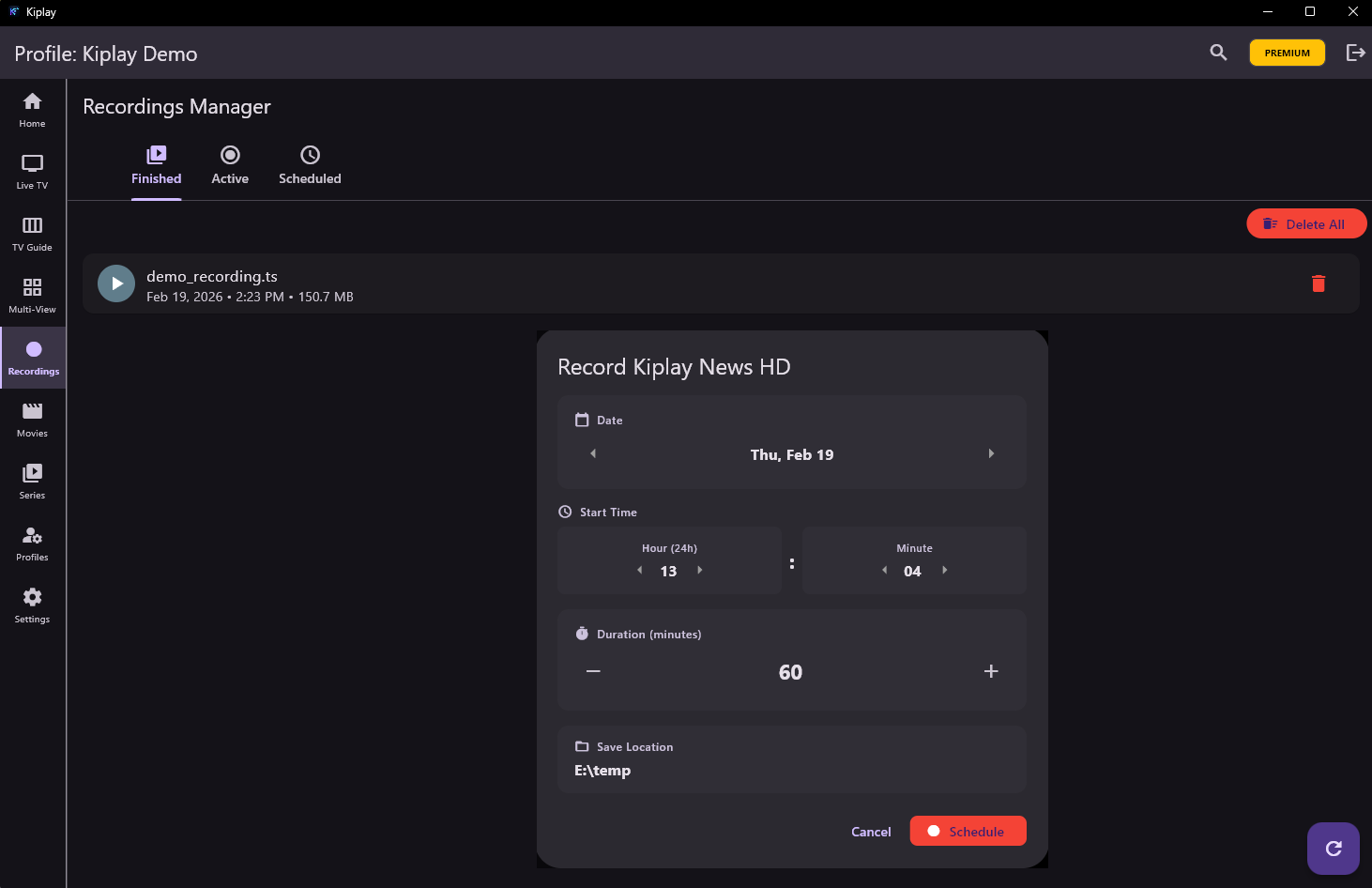Screen dimensions: 1372x888
Task: Increase the recording duration with plus
Action: (x=991, y=671)
